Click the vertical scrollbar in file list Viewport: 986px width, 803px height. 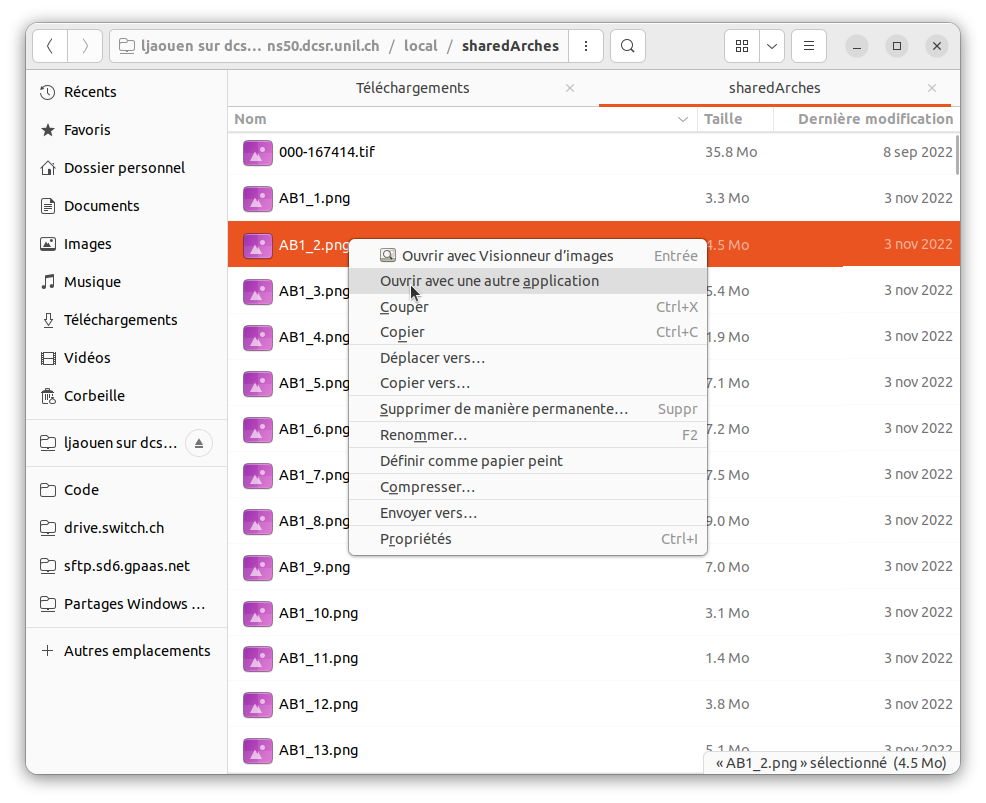(957, 155)
